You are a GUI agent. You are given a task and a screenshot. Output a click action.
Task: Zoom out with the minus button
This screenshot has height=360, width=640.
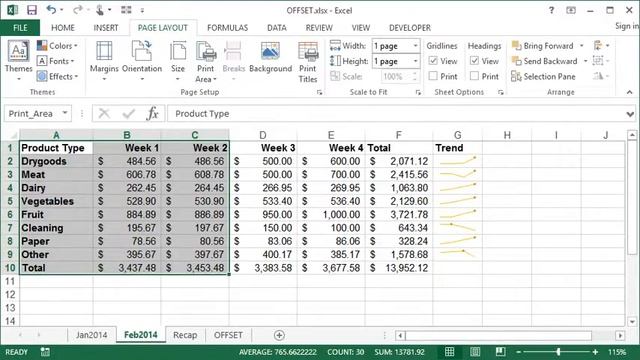(518, 352)
